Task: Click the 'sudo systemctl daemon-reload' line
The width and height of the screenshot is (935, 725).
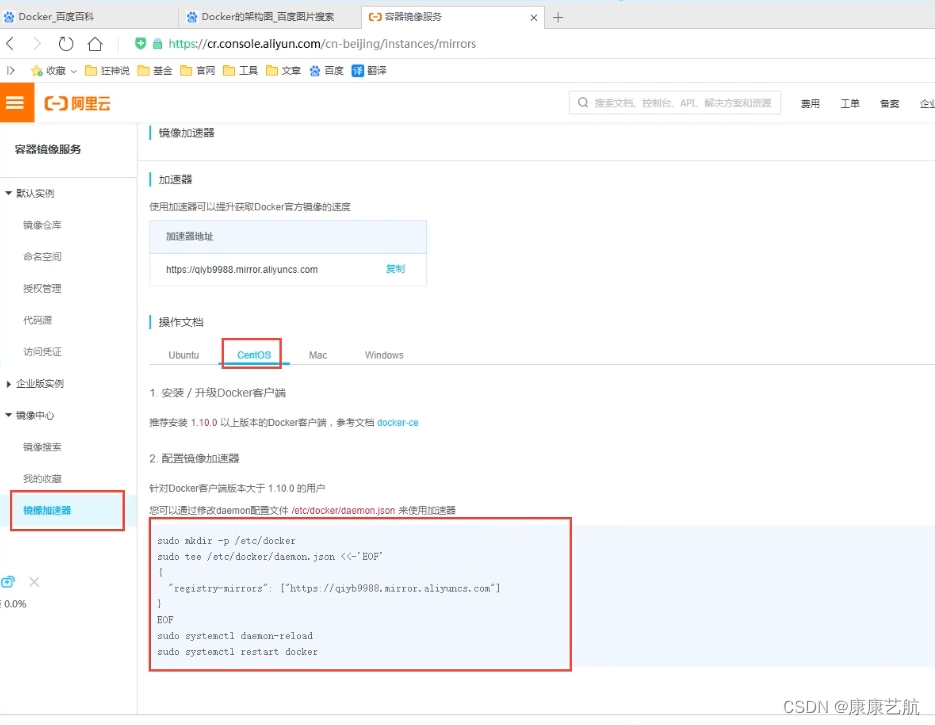Action: point(235,636)
